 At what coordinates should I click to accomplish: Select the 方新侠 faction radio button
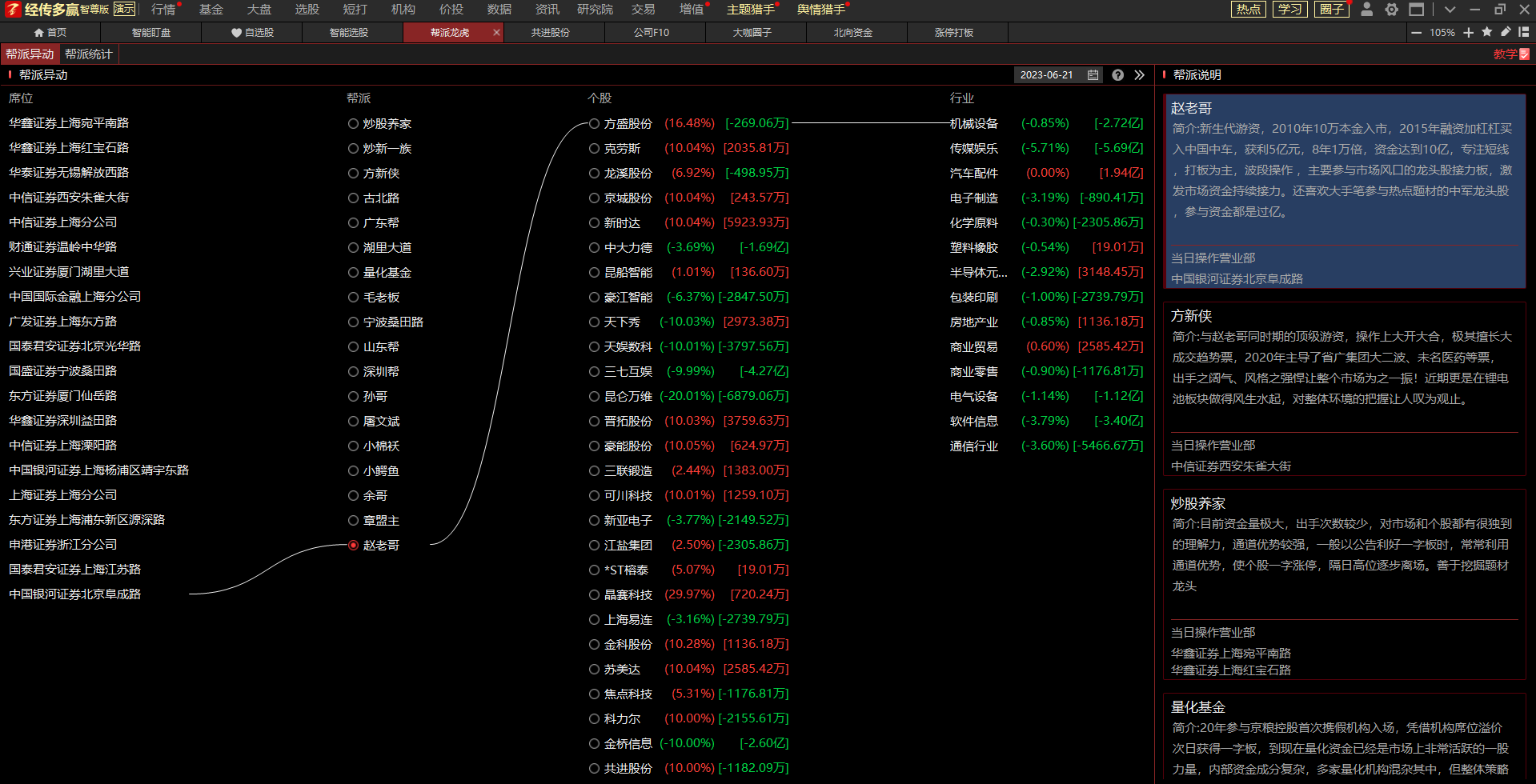tap(353, 174)
